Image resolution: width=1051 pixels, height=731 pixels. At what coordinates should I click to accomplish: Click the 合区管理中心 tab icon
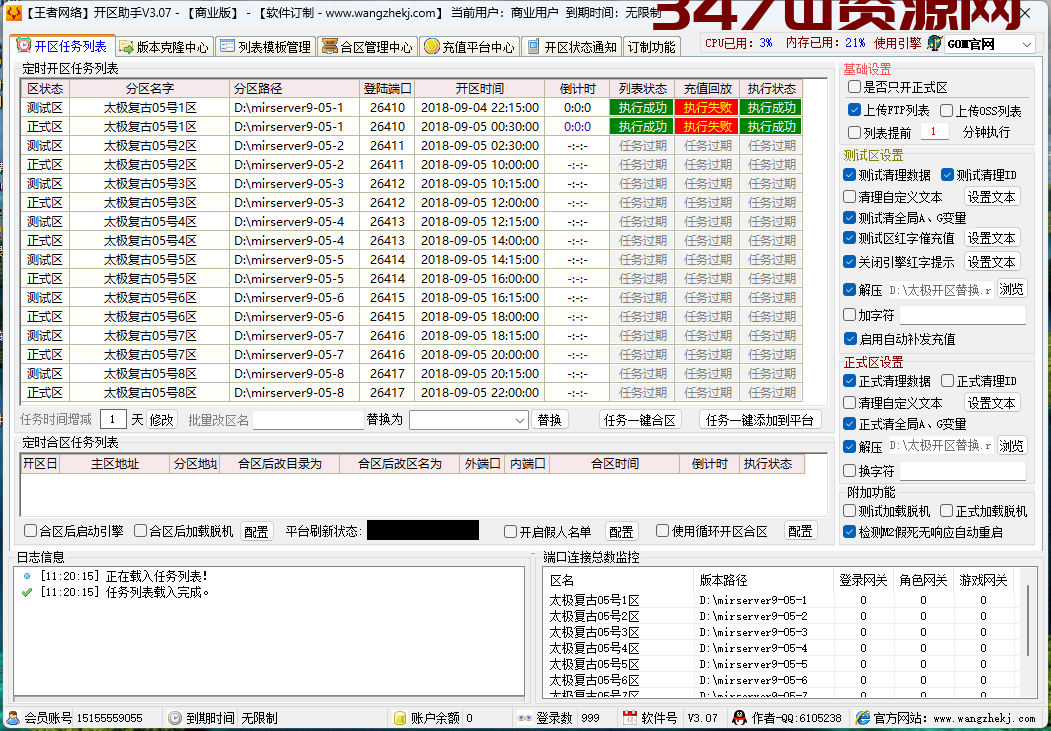(x=329, y=47)
